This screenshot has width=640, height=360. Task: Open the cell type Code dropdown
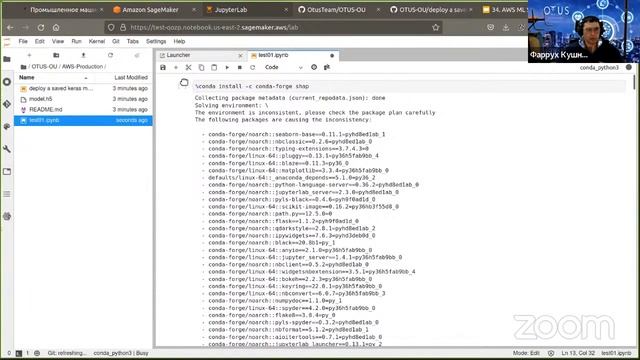click(283, 67)
